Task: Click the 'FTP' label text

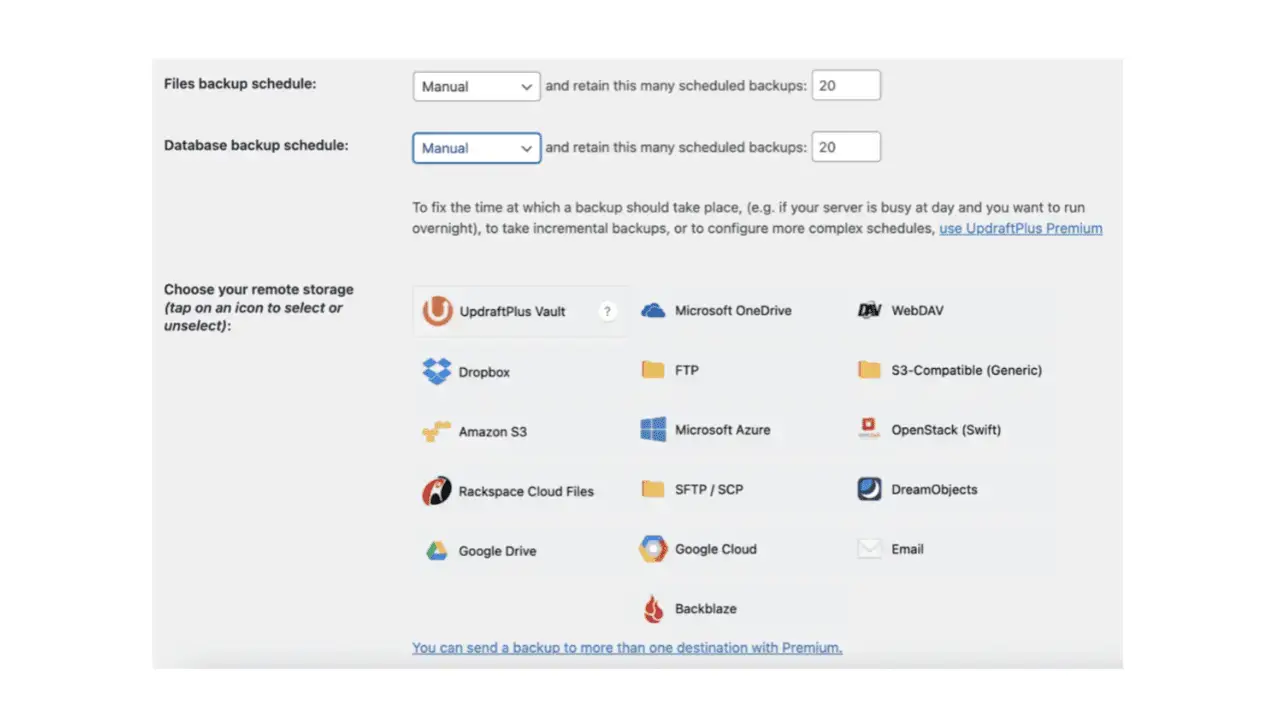Action: pyautogui.click(x=687, y=370)
